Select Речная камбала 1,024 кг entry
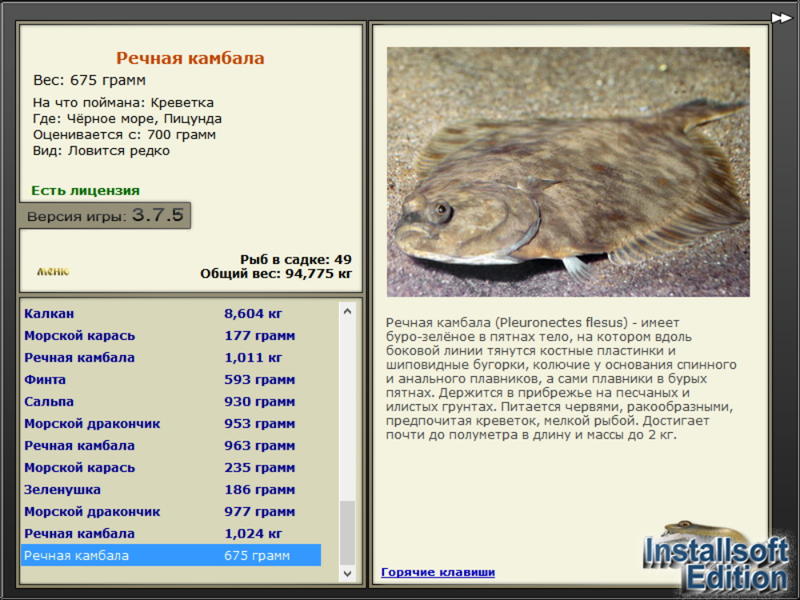 (171, 533)
